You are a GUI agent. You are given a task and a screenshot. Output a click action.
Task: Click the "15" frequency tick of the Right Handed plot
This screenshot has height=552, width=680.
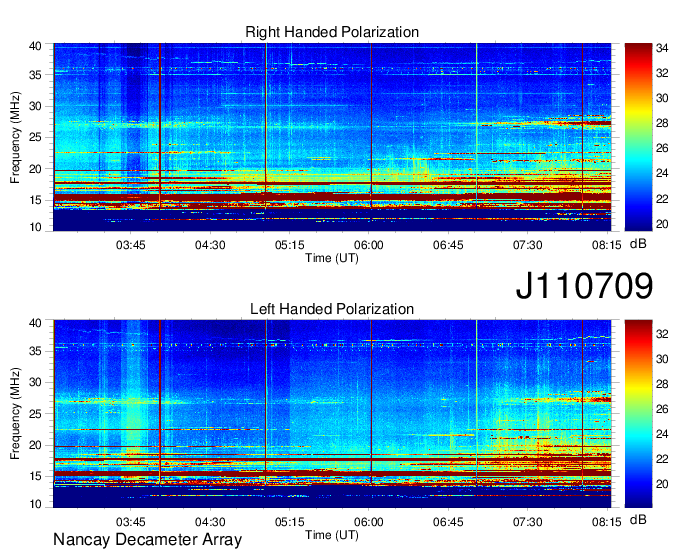point(35,200)
